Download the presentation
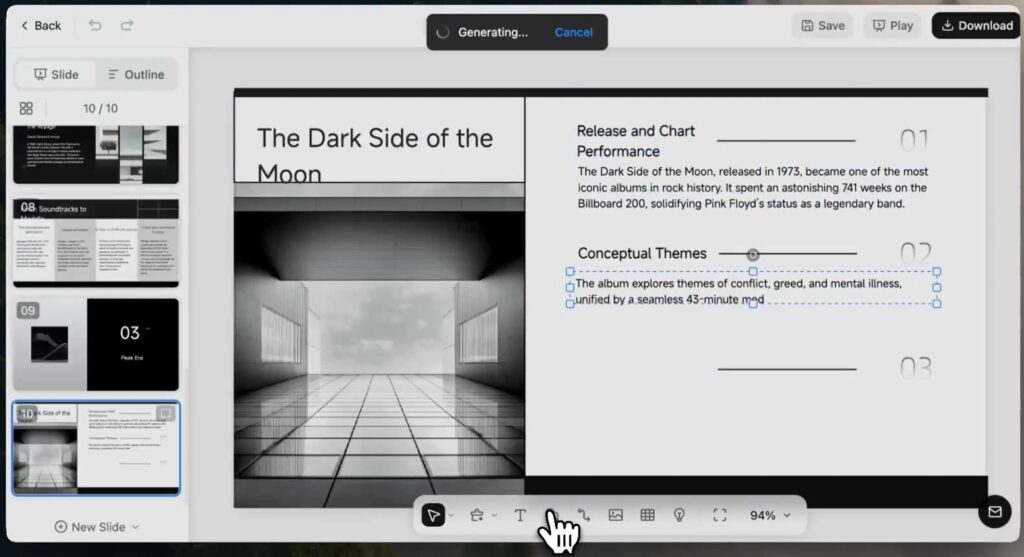This screenshot has width=1024, height=557. tap(977, 25)
